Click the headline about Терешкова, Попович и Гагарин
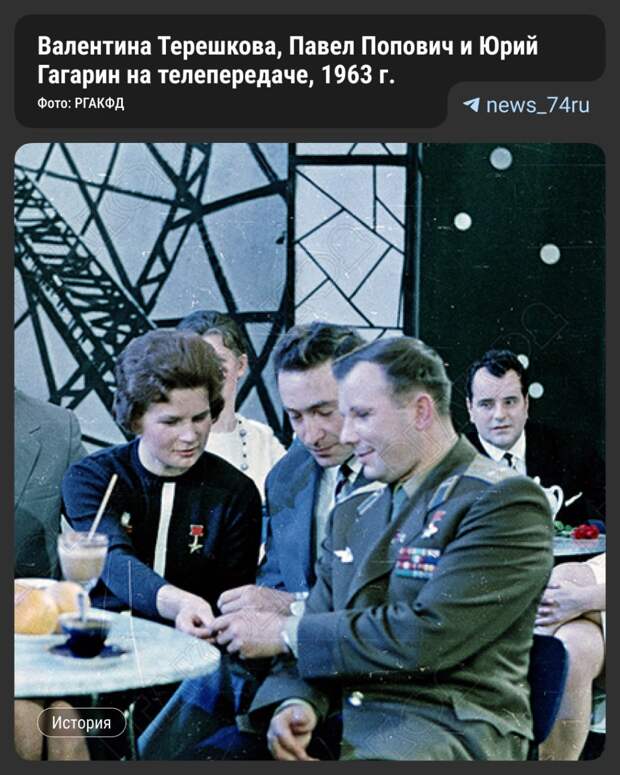620x775 pixels. [287, 60]
